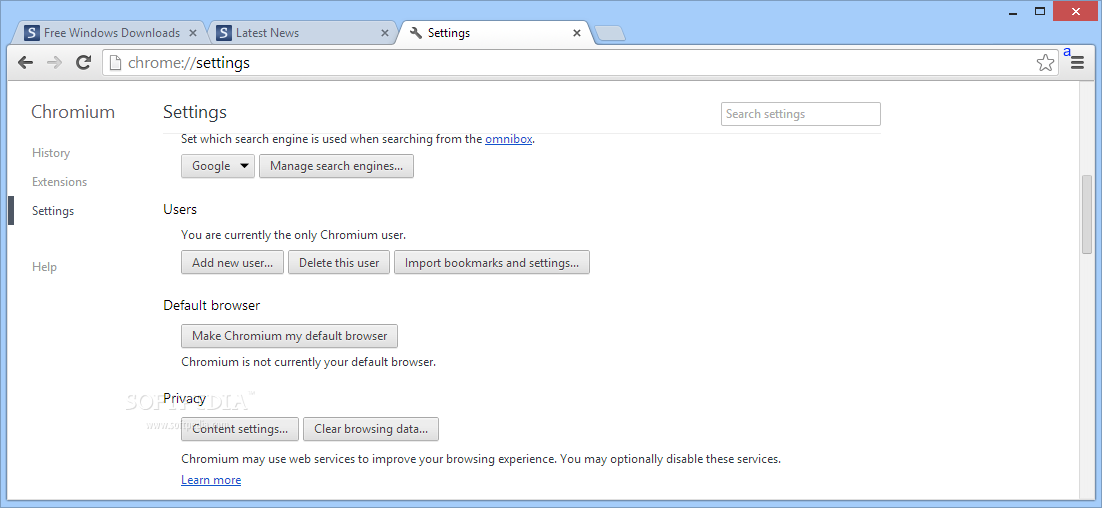1102x508 pixels.
Task: Click the Free Windows Downloads tab favicon
Action: [32, 33]
